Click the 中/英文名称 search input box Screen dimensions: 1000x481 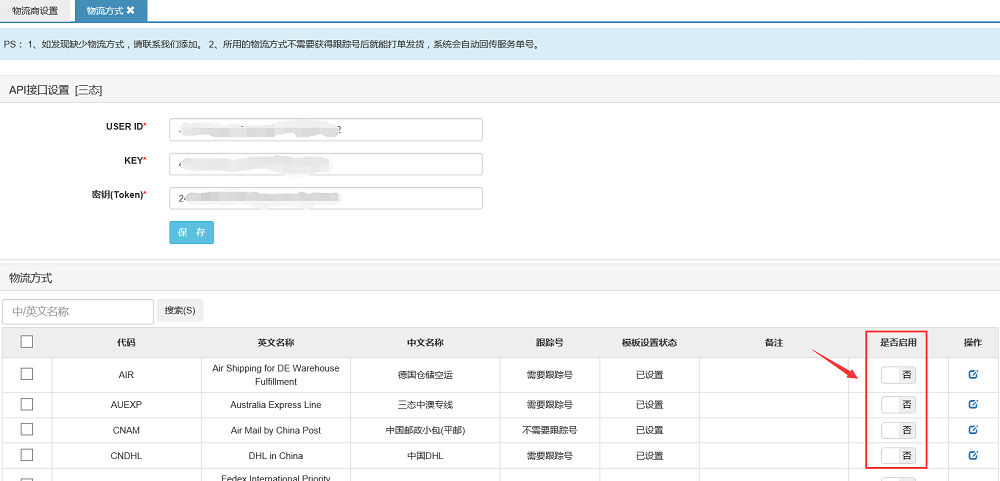[78, 312]
